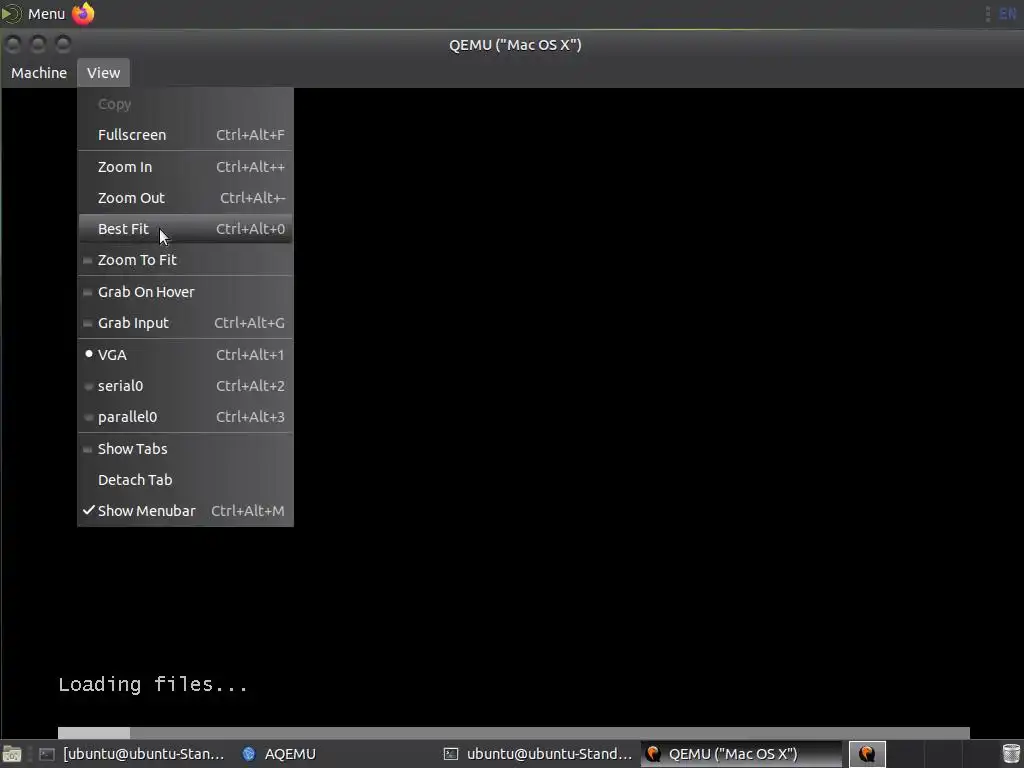Click the AQEMU taskbar icon
The height and width of the screenshot is (768, 1024).
click(x=249, y=754)
